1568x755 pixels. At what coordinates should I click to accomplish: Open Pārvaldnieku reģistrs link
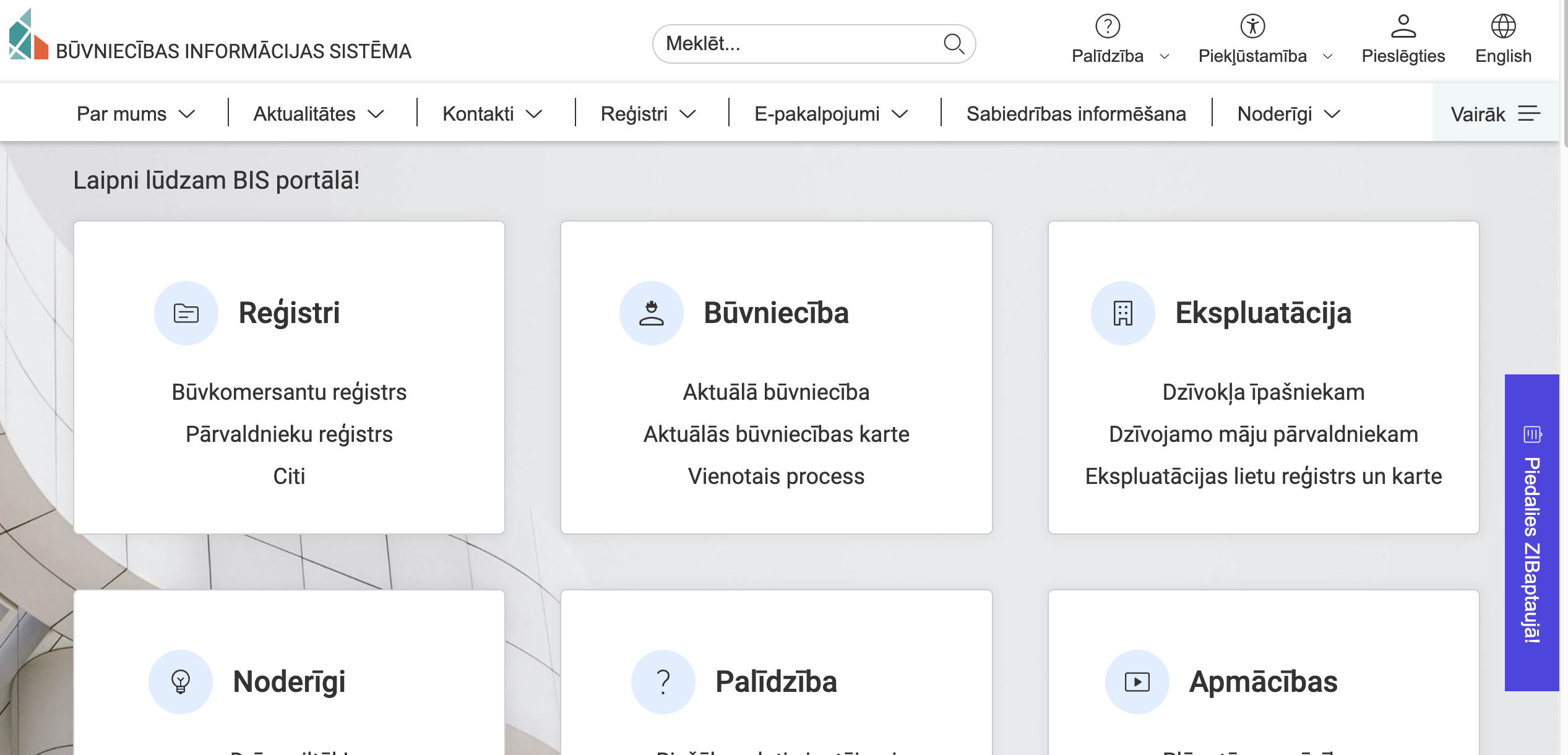289,434
